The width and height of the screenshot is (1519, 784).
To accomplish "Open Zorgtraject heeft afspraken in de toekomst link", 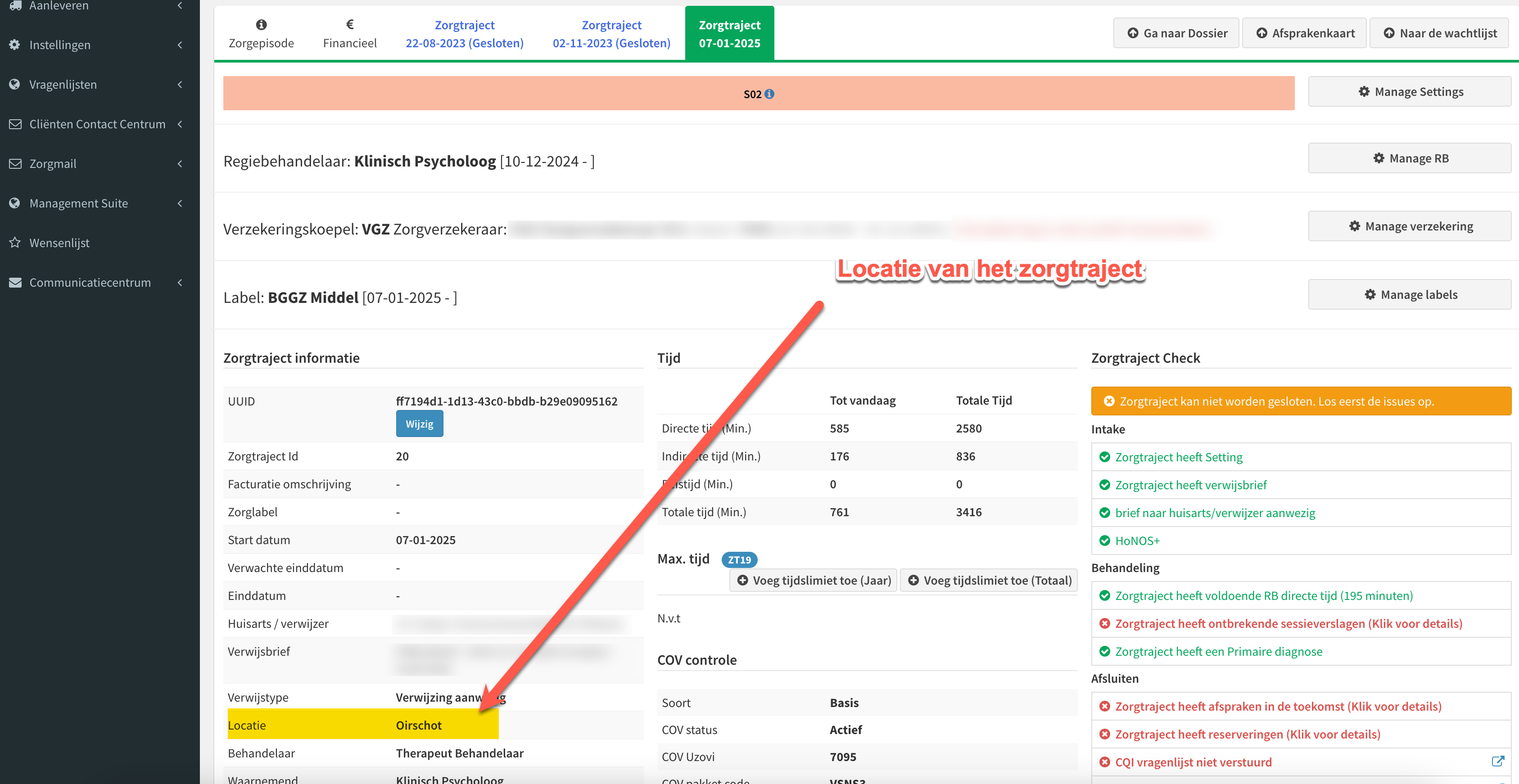I will (x=1278, y=706).
